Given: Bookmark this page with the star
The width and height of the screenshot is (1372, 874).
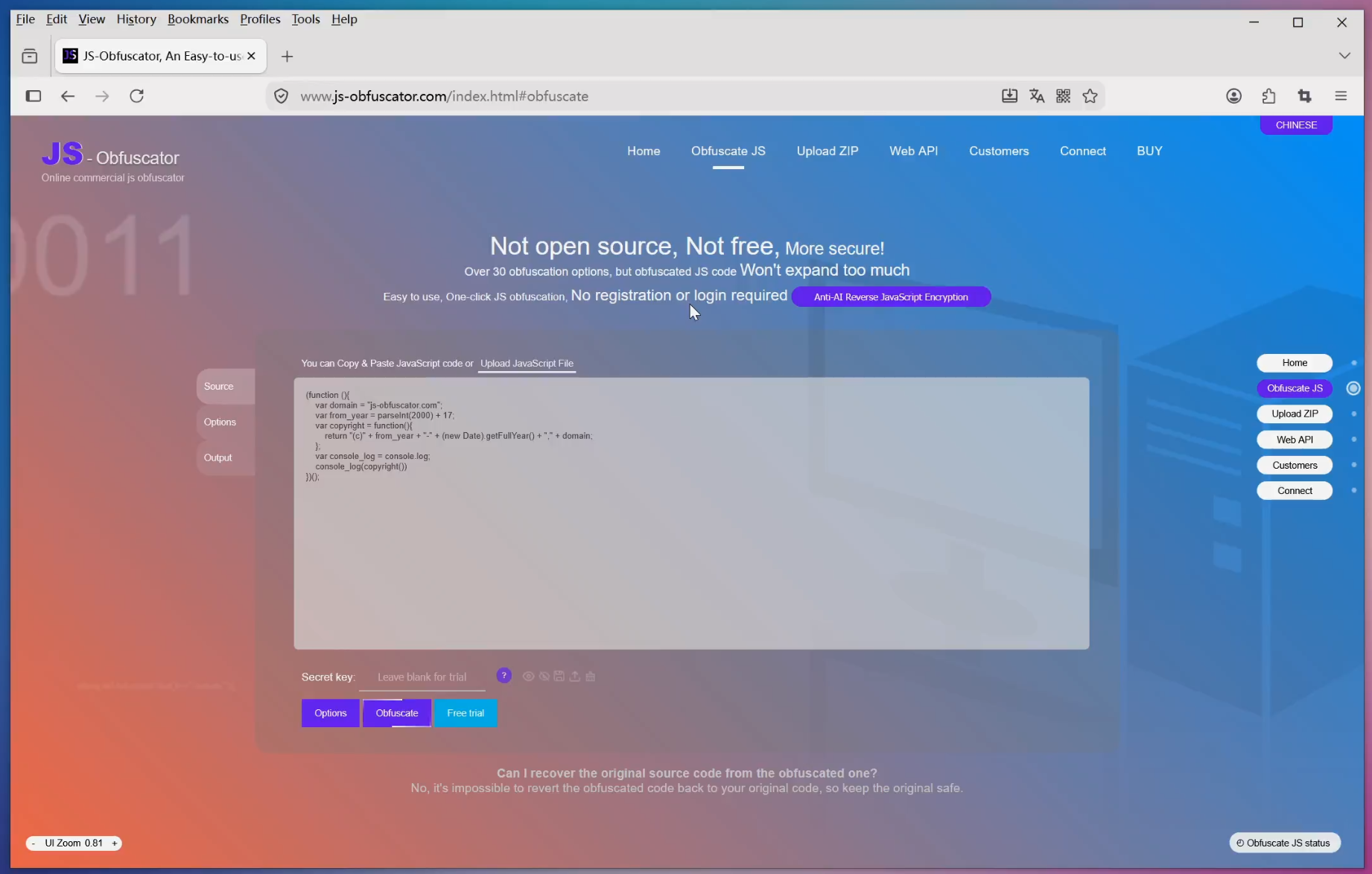Looking at the screenshot, I should click(1090, 96).
